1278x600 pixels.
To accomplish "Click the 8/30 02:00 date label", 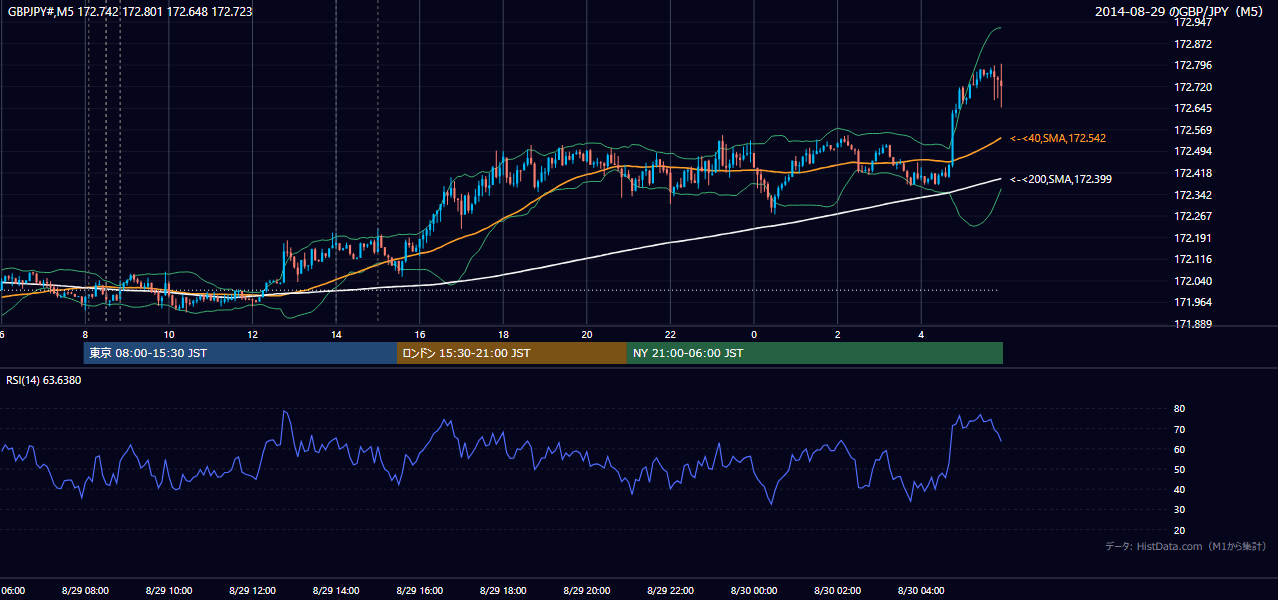I will point(837,591).
